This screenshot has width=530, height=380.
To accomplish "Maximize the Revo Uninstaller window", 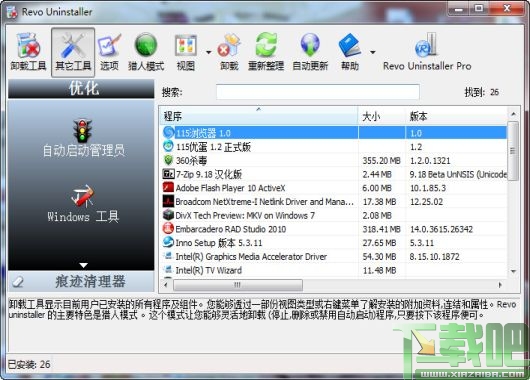I will (x=479, y=8).
